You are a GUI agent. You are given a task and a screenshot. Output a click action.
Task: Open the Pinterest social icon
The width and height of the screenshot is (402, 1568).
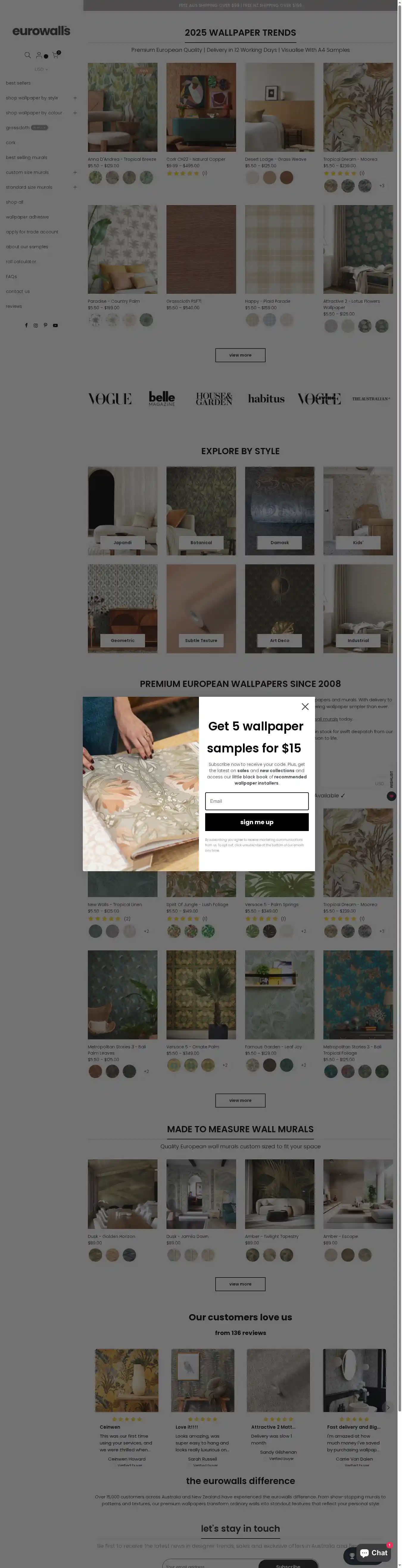45,325
